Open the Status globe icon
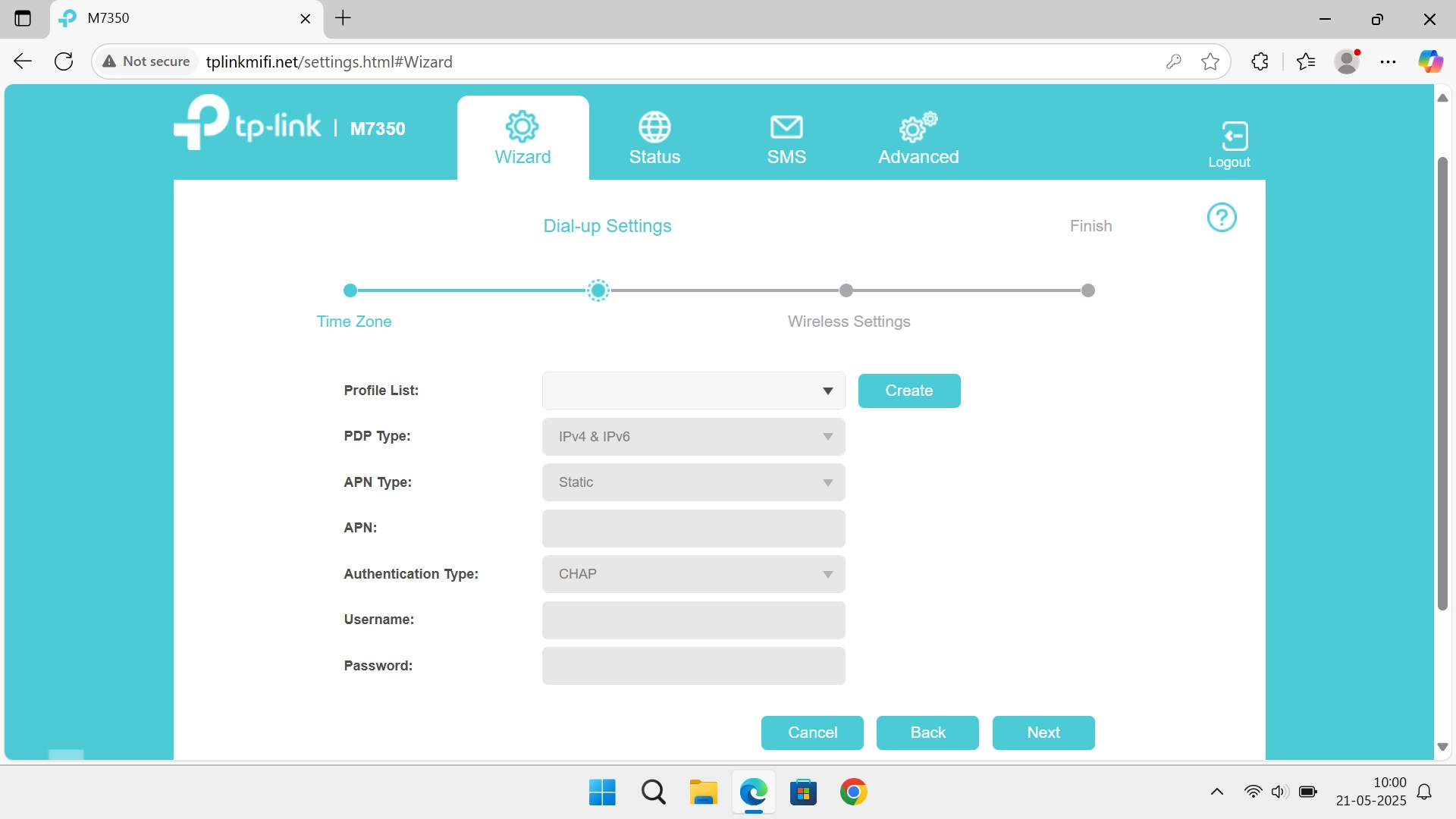Image resolution: width=1456 pixels, height=819 pixels. pyautogui.click(x=654, y=127)
